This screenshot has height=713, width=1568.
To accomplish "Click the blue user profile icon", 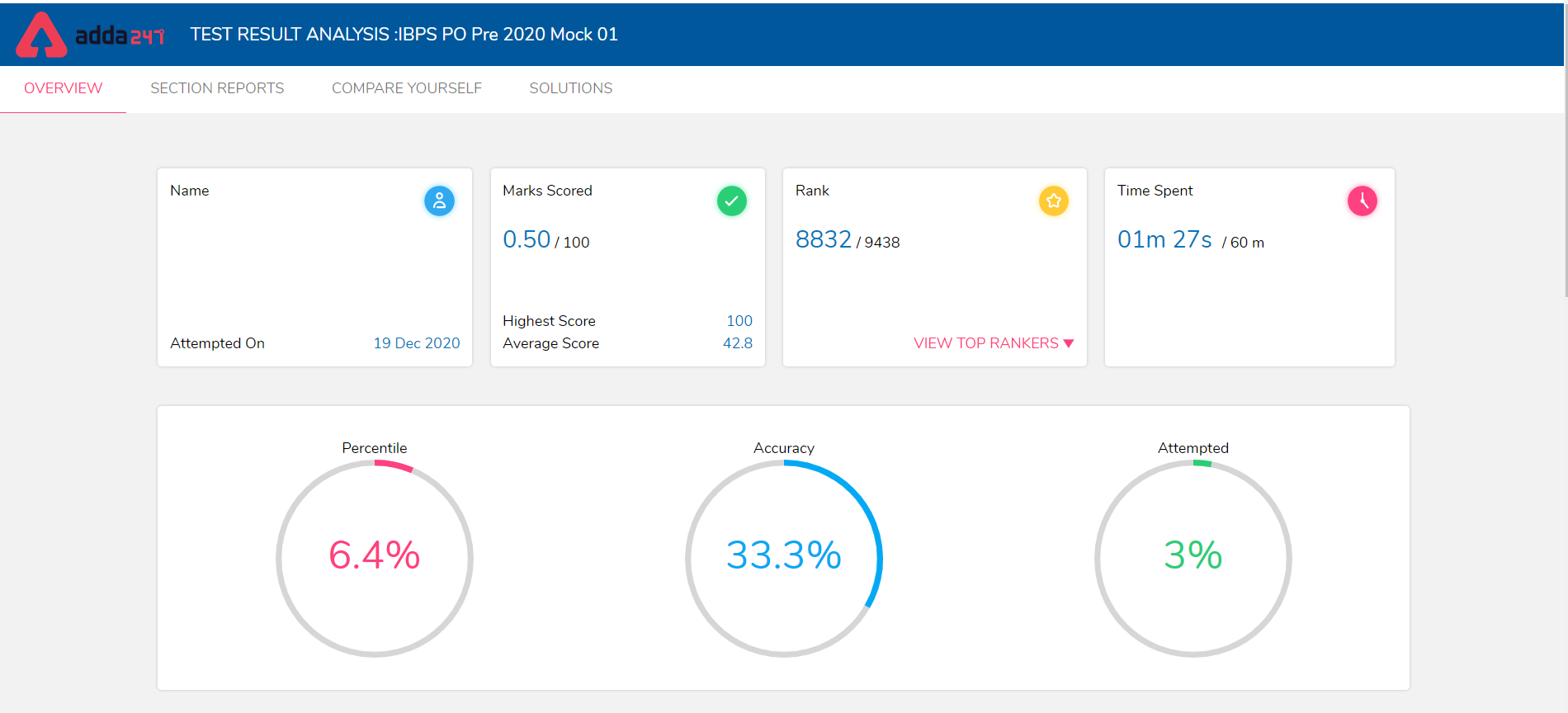I will [x=439, y=201].
